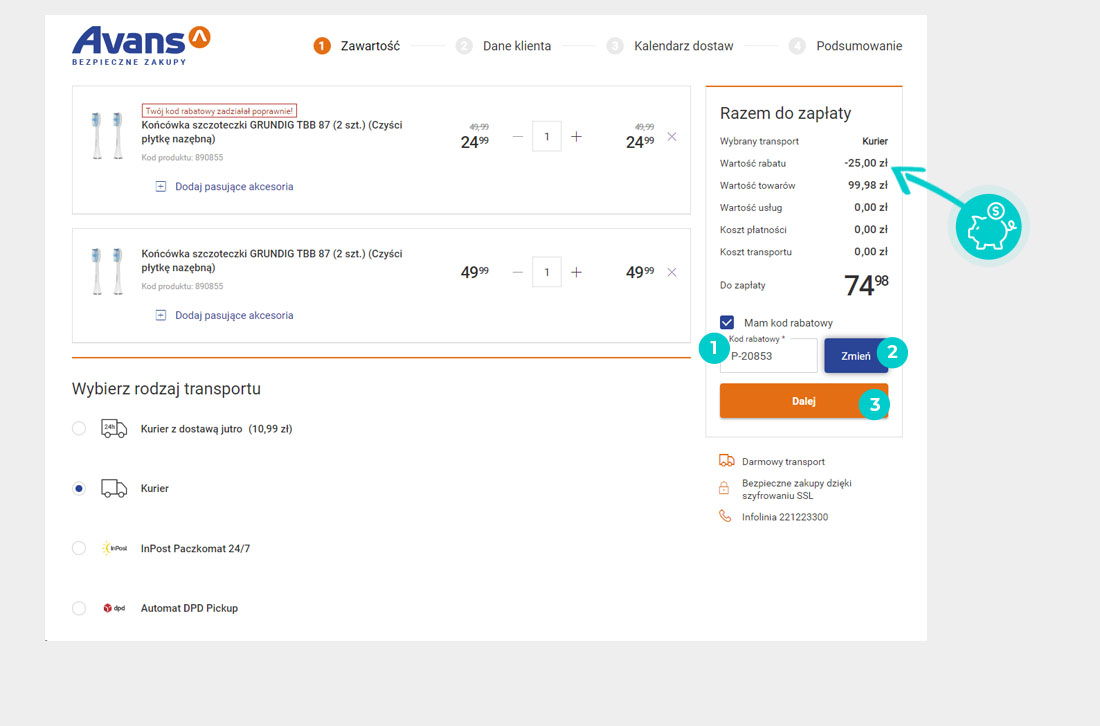Screen dimensions: 1100x726
Task: Click 'Kurier z dostawą jutro (10,99 zł)' label
Action: click(216, 429)
